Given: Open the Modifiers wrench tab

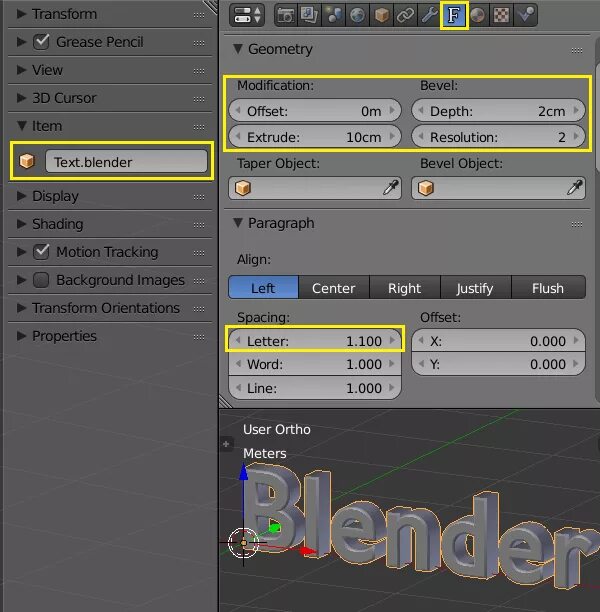Looking at the screenshot, I should tap(429, 16).
